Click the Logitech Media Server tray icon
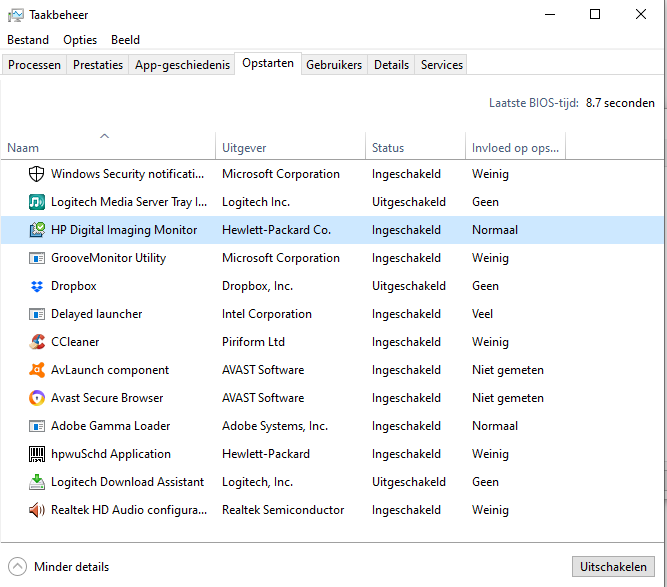667x587 pixels. [x=37, y=202]
